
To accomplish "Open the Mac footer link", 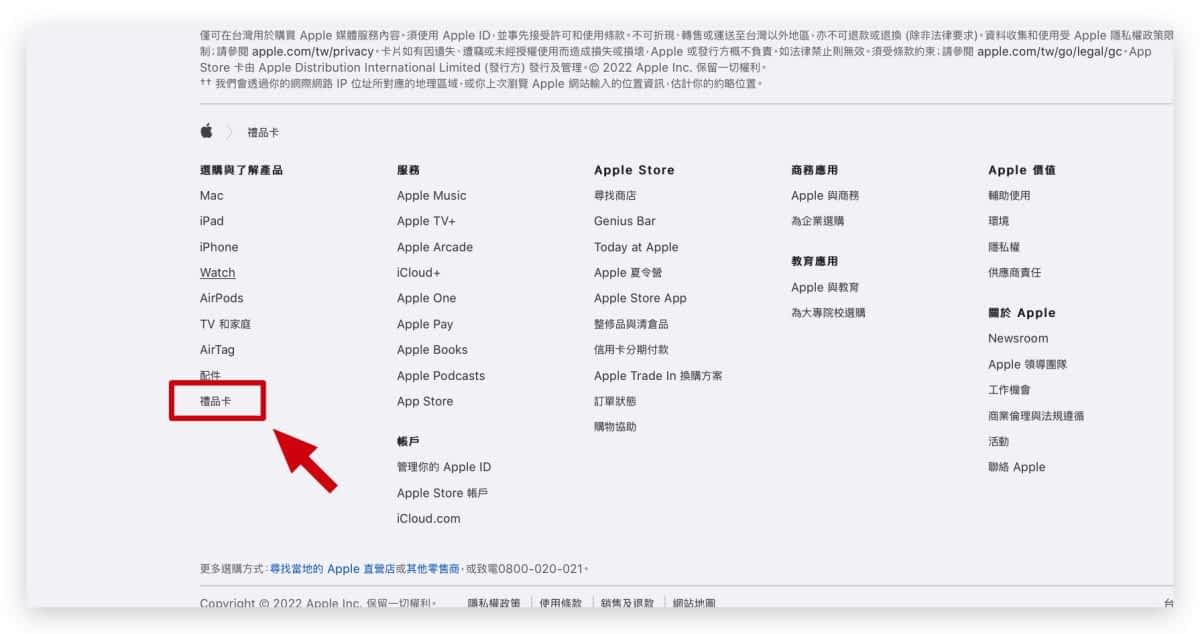I will [x=212, y=196].
